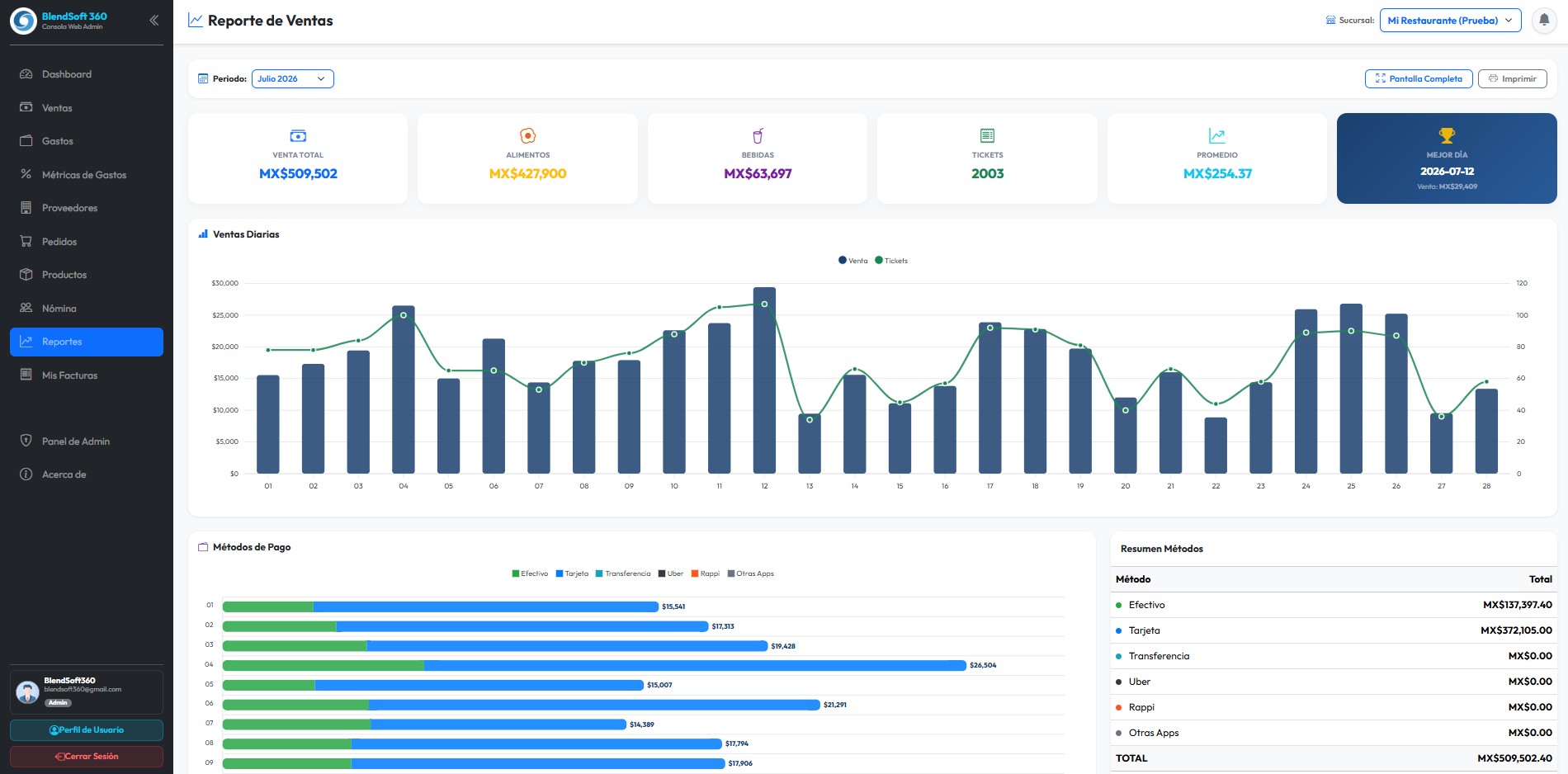This screenshot has width=1568, height=774.
Task: Click the Ventas Diarias bar chart icon
Action: point(203,234)
